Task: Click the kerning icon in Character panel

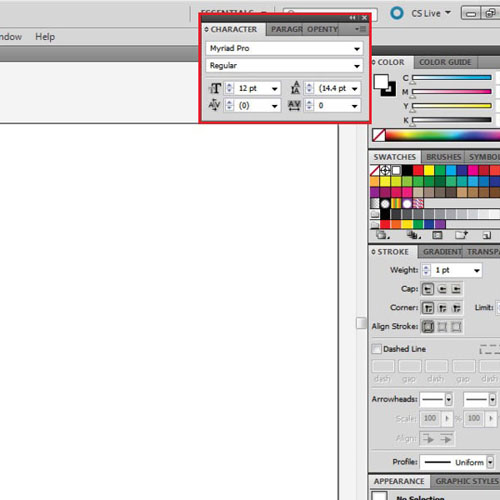Action: (x=214, y=106)
